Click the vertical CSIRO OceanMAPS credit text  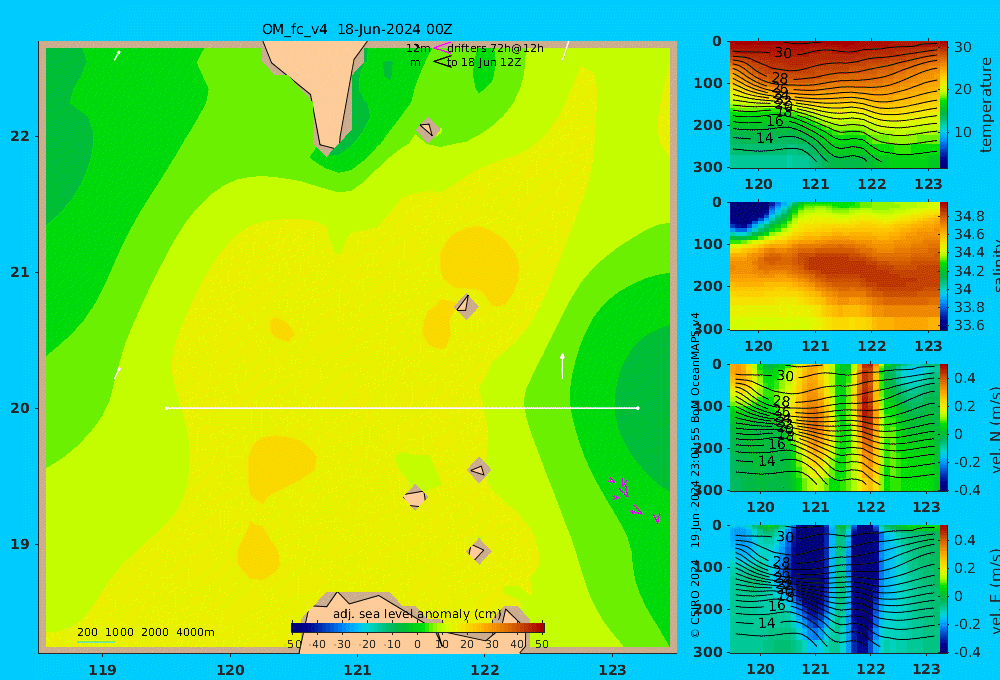[695, 475]
